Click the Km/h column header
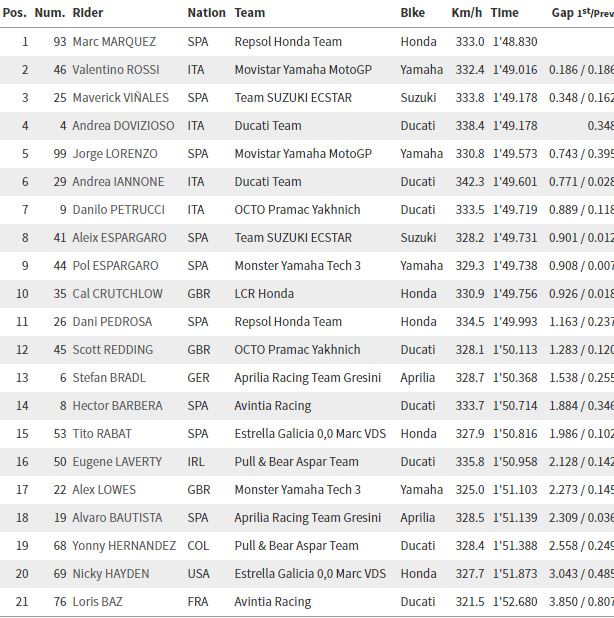The height and width of the screenshot is (618, 614). [x=467, y=13]
